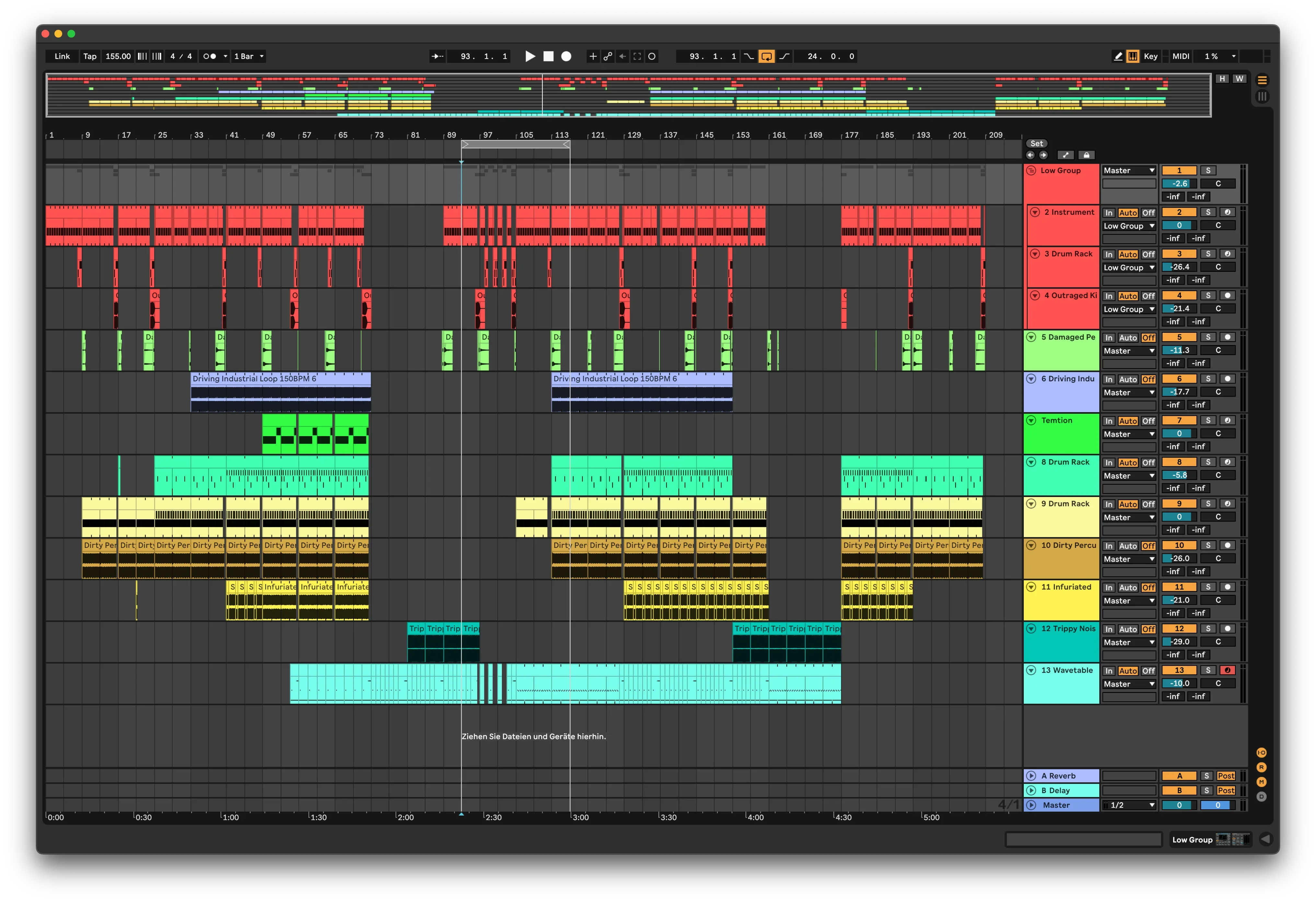
Task: Deactivate track 5 via its activator
Action: [x=1179, y=337]
